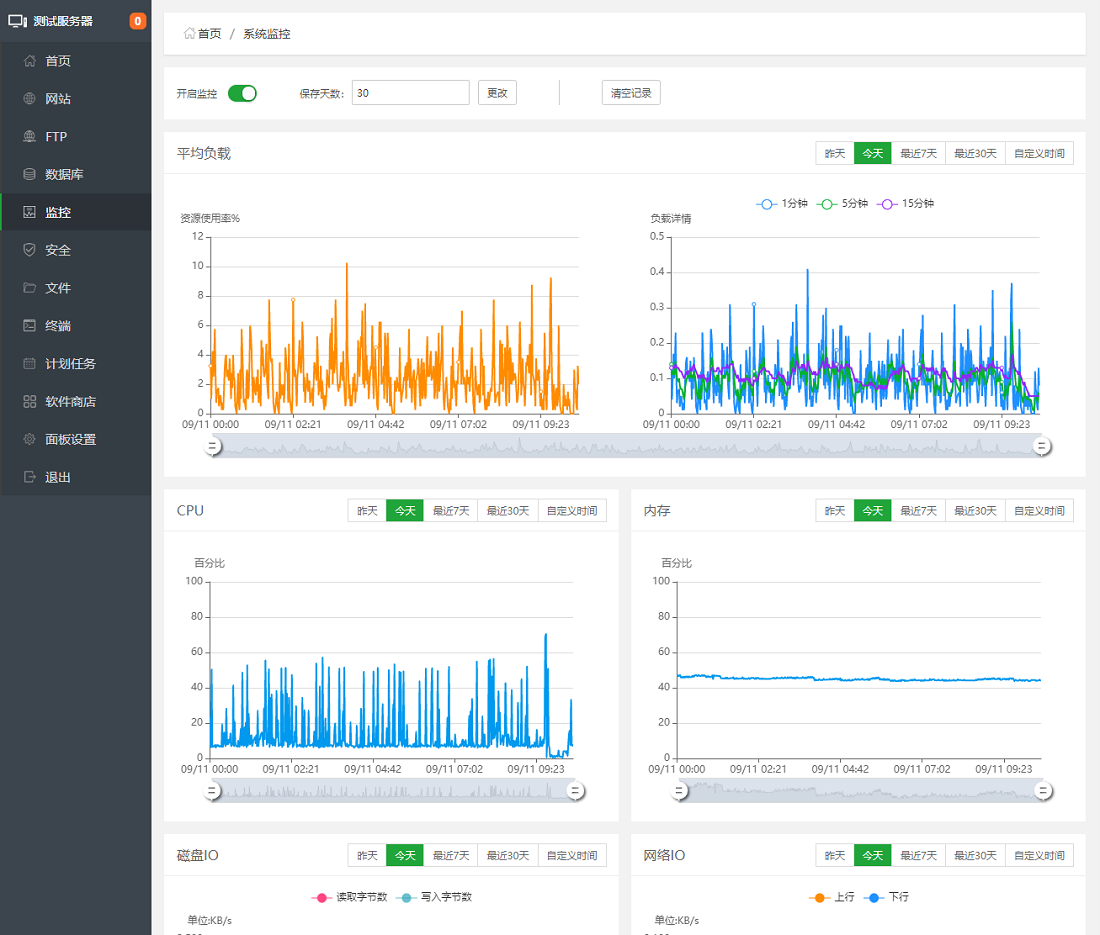1100x935 pixels.
Task: Choose 自定义时间 in average load panel
Action: pyautogui.click(x=1039, y=154)
